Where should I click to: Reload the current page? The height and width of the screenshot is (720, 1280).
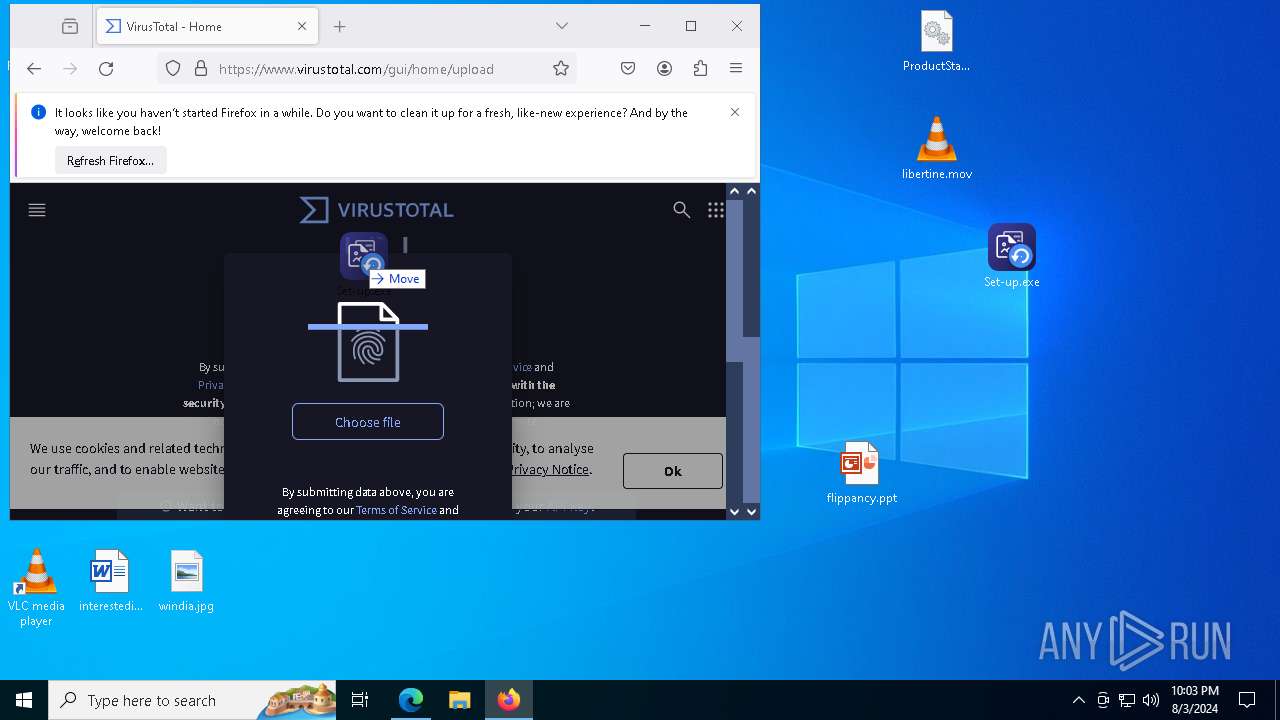click(x=106, y=69)
